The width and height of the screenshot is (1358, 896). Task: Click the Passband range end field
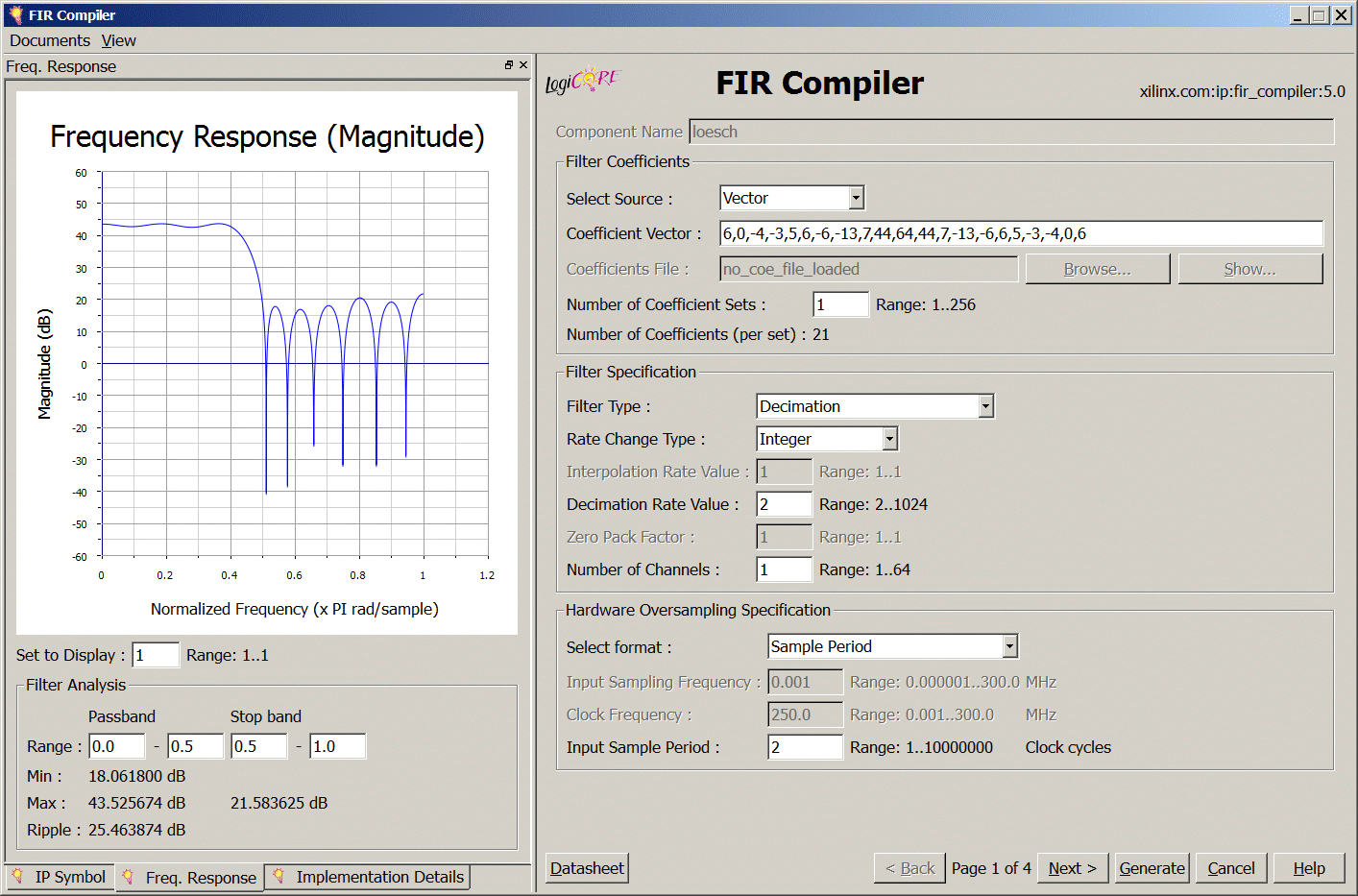[x=196, y=746]
